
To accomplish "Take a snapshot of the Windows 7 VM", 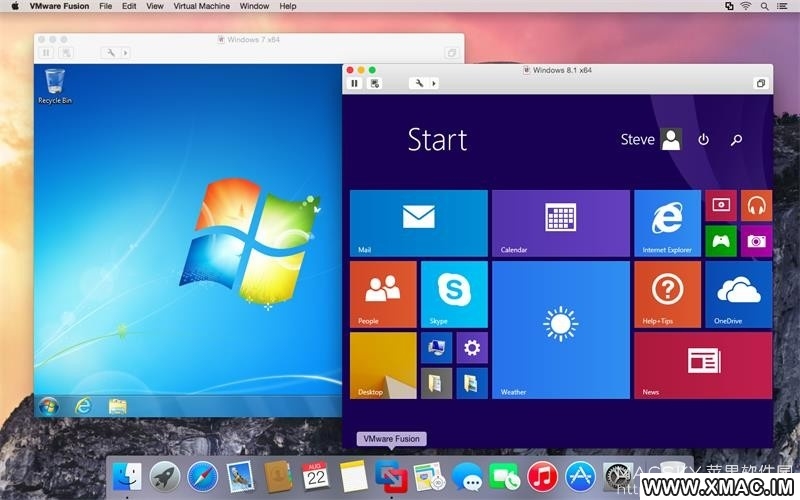I will coord(66,53).
